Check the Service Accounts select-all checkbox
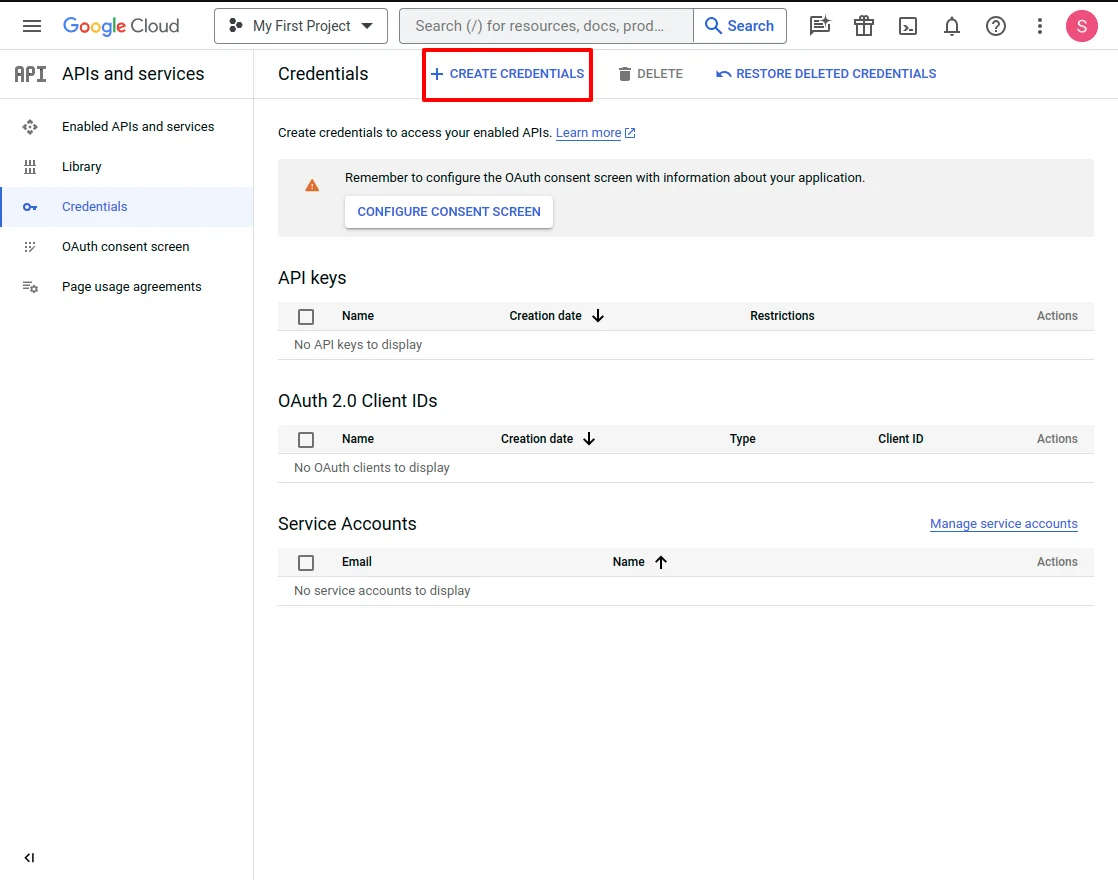The width and height of the screenshot is (1118, 880). click(306, 563)
